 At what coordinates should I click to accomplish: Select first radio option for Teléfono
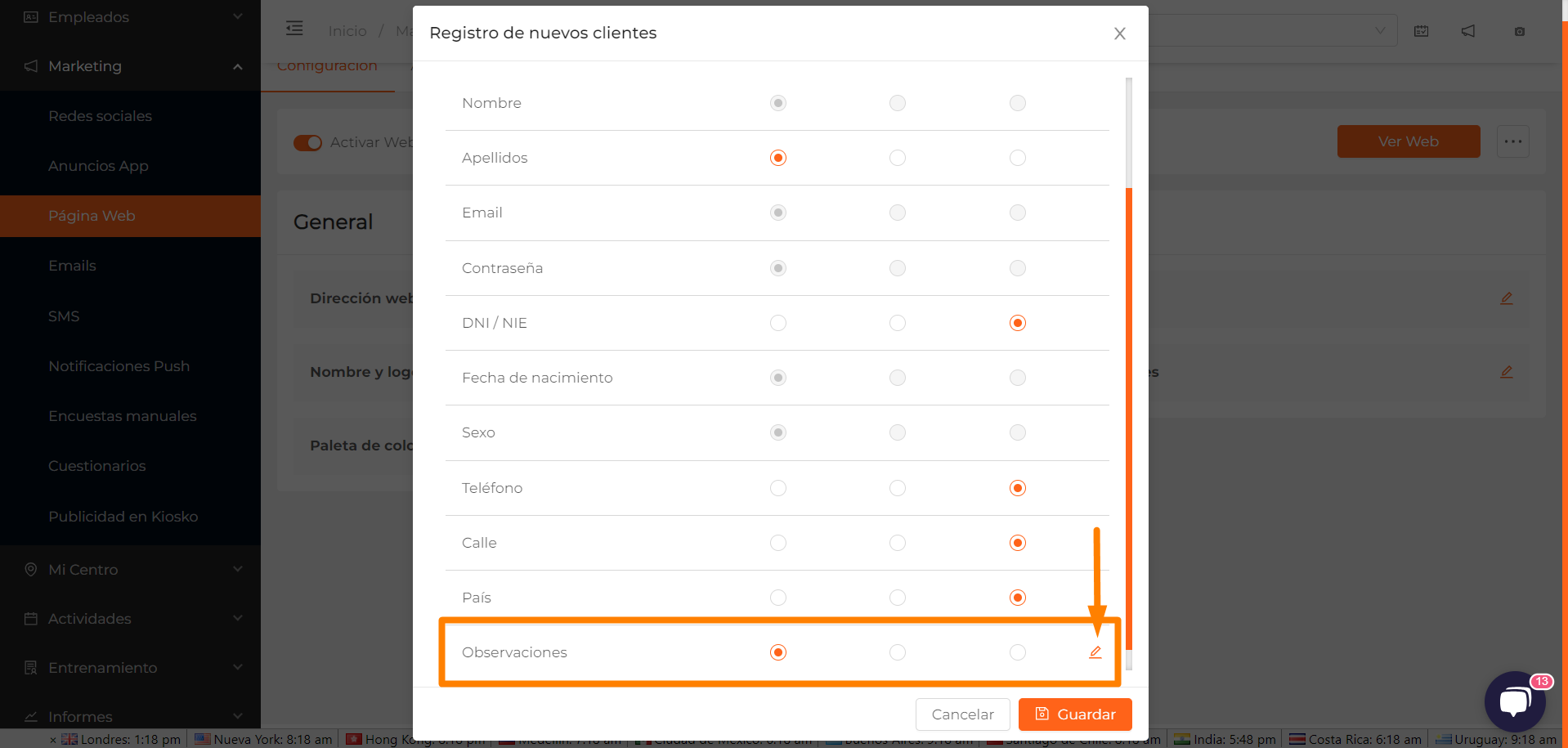(x=778, y=488)
